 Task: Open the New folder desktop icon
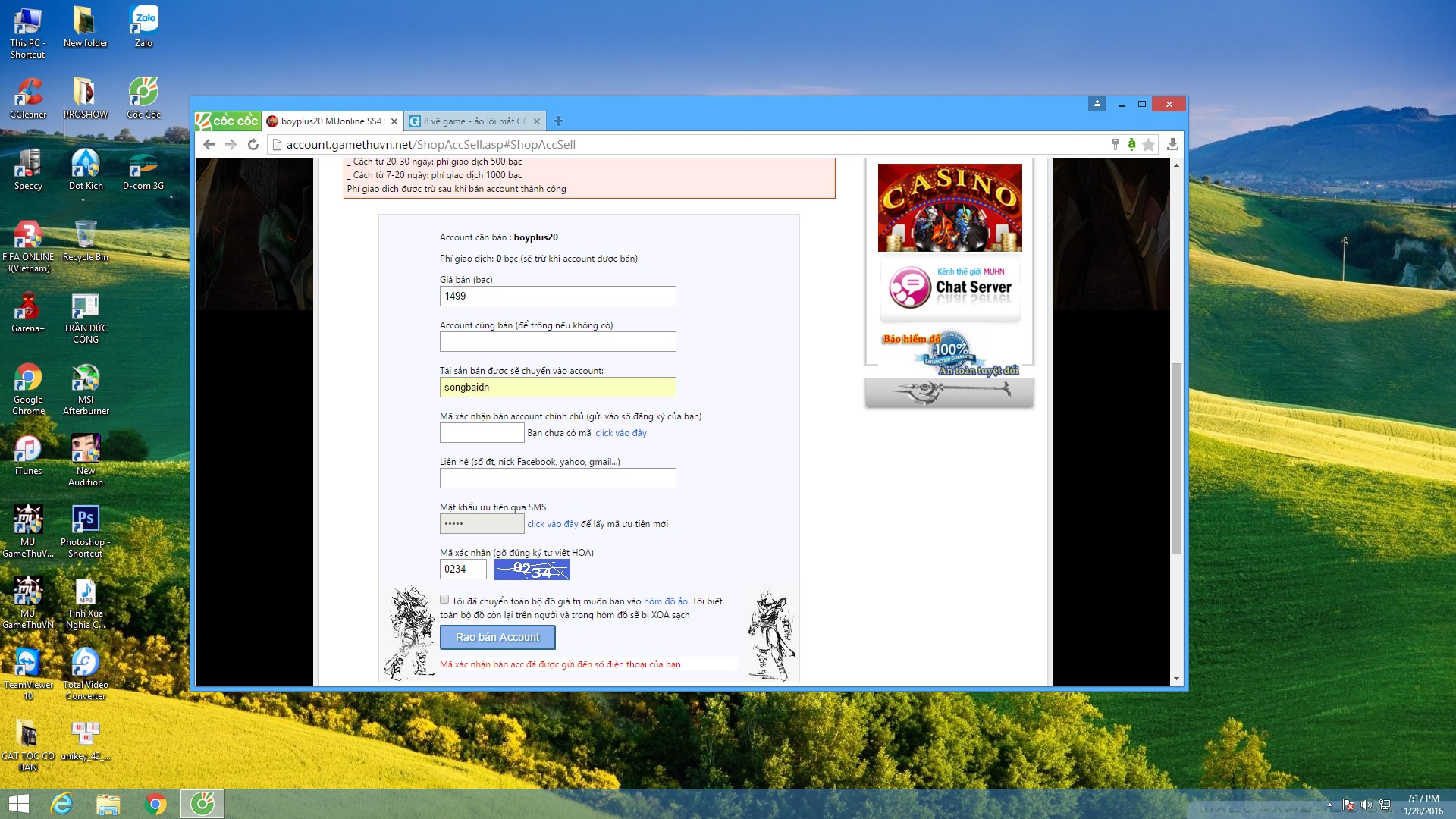(86, 28)
